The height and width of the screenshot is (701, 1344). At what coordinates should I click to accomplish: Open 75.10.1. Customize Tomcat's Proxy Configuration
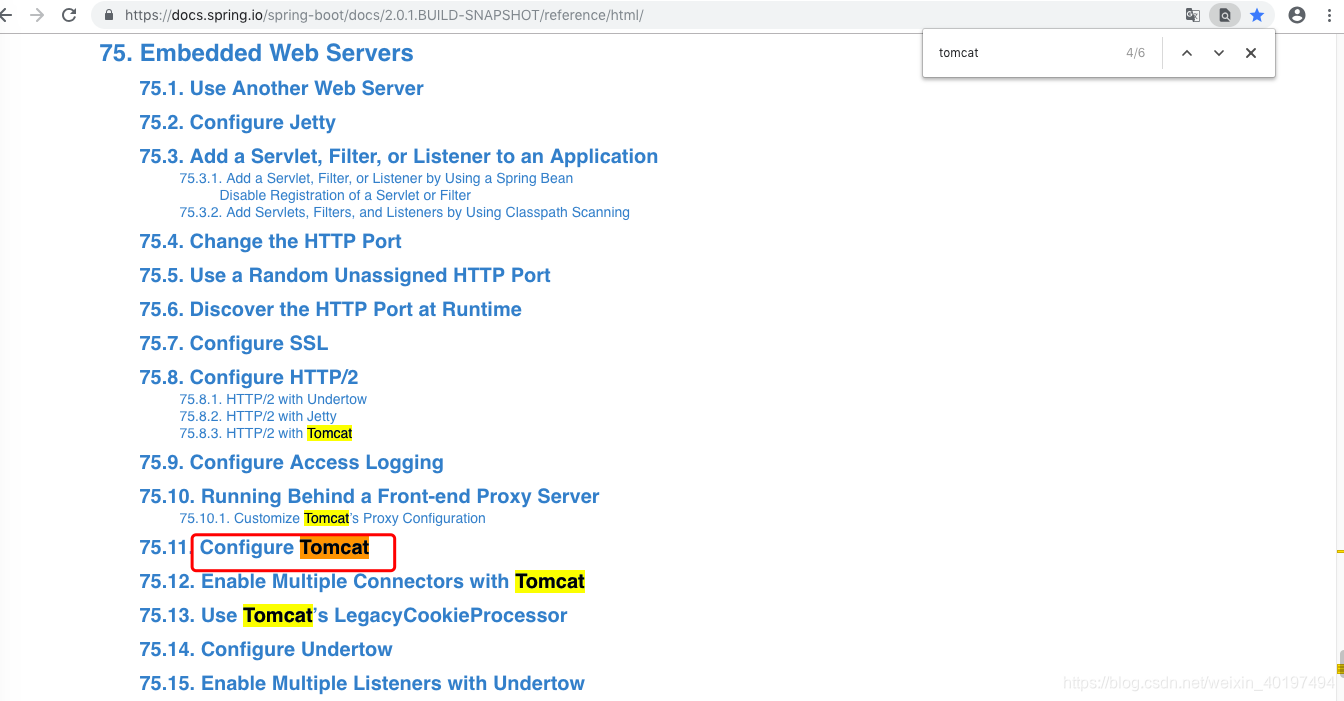click(x=332, y=518)
